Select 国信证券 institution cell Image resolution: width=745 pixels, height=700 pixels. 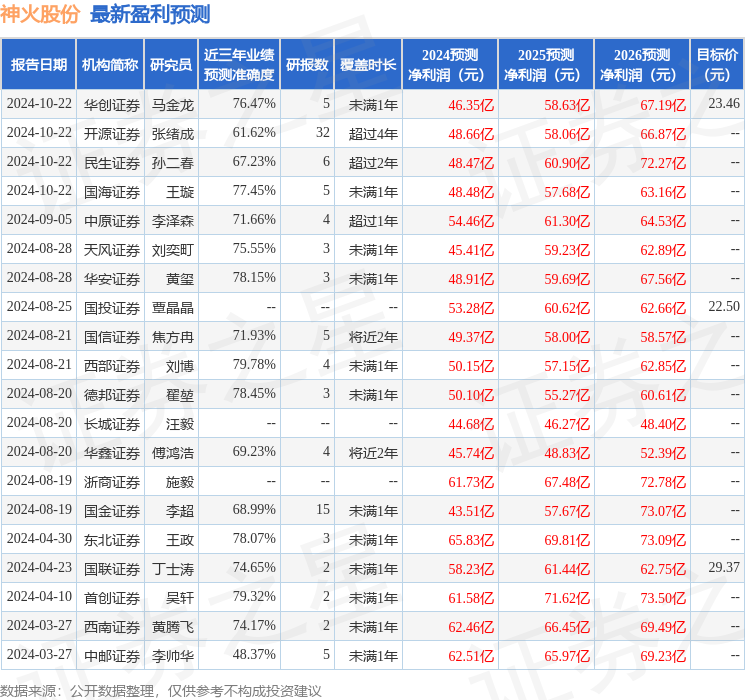point(112,336)
